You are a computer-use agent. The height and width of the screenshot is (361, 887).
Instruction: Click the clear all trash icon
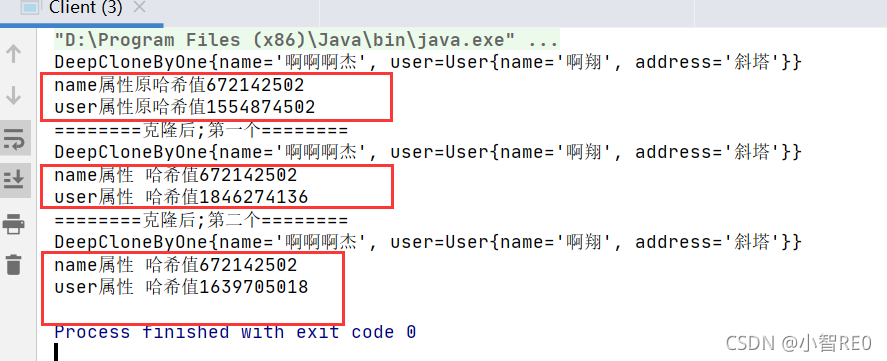pyautogui.click(x=14, y=264)
